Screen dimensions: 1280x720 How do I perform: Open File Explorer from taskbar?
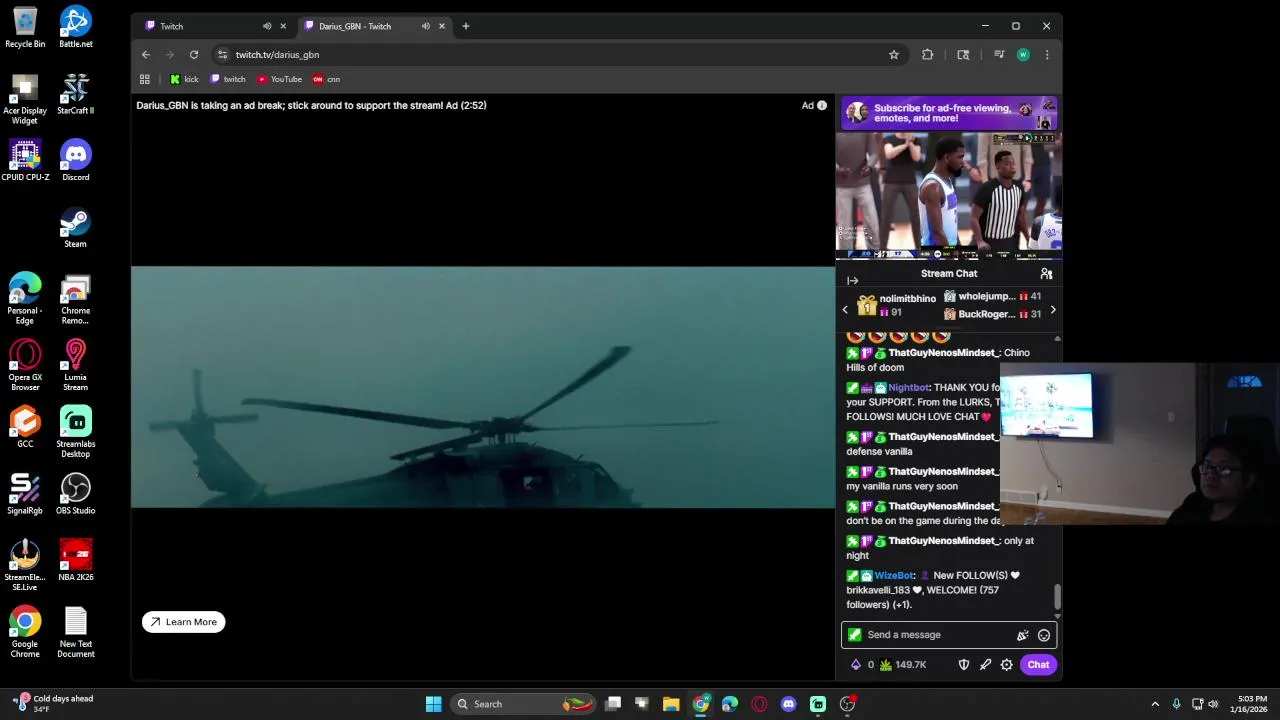(671, 704)
